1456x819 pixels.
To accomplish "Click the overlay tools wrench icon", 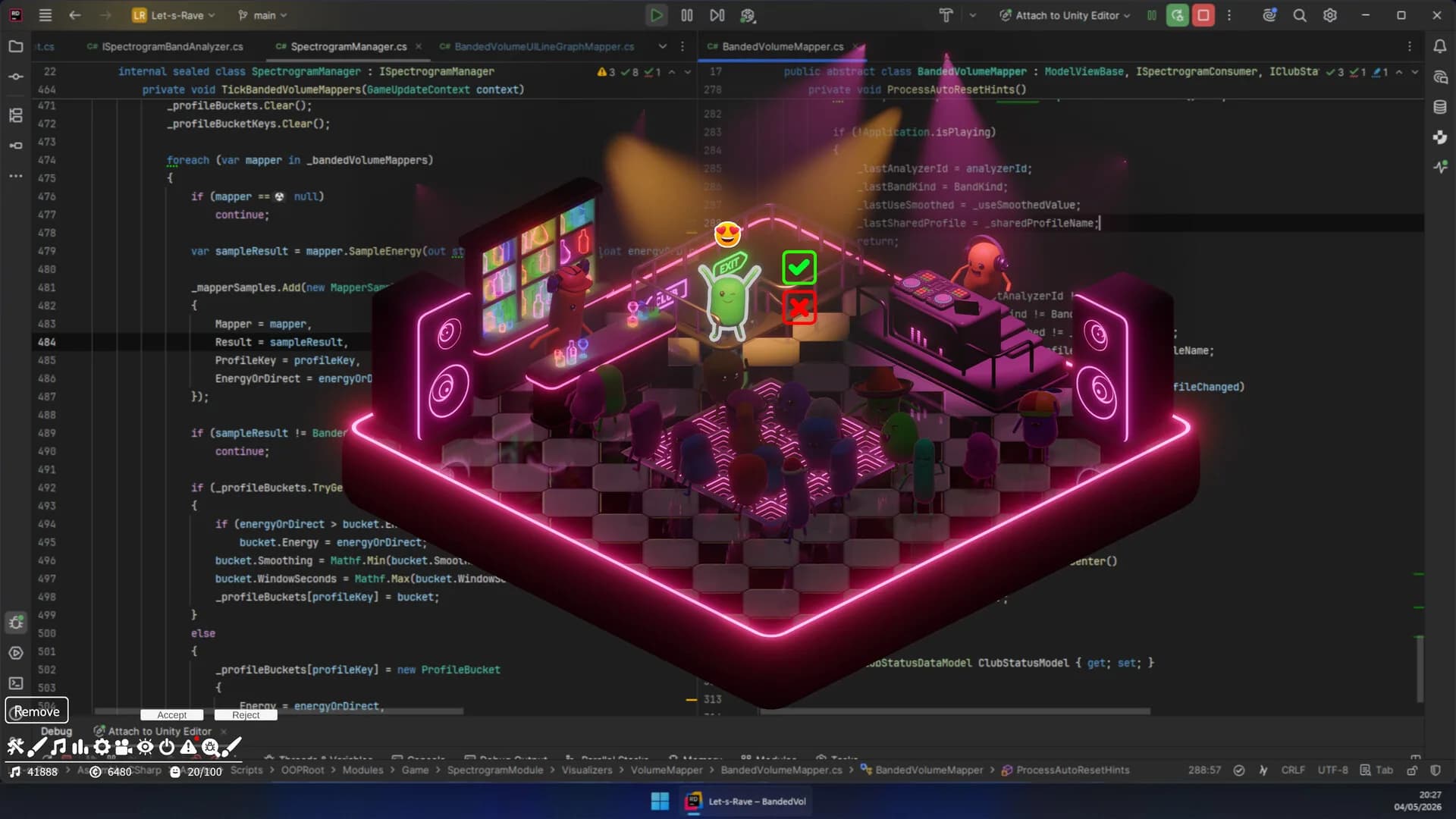I will pyautogui.click(x=15, y=747).
